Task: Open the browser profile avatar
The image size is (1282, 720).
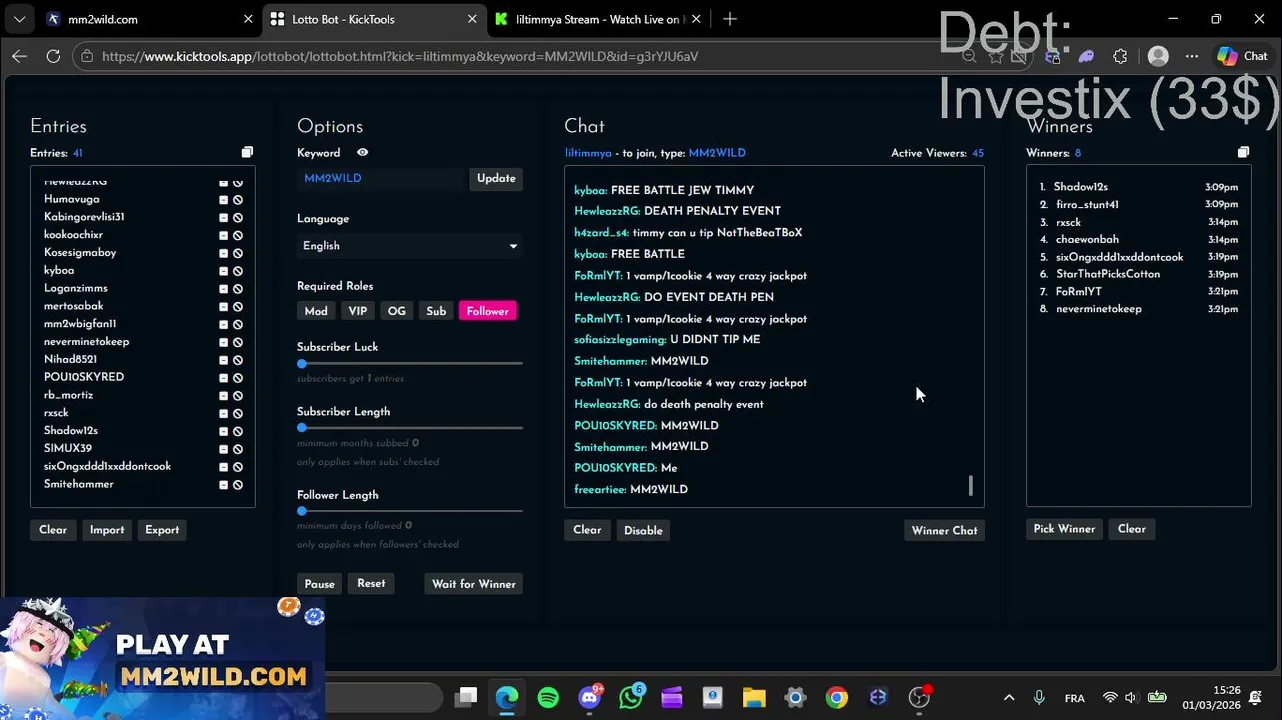Action: click(1158, 56)
